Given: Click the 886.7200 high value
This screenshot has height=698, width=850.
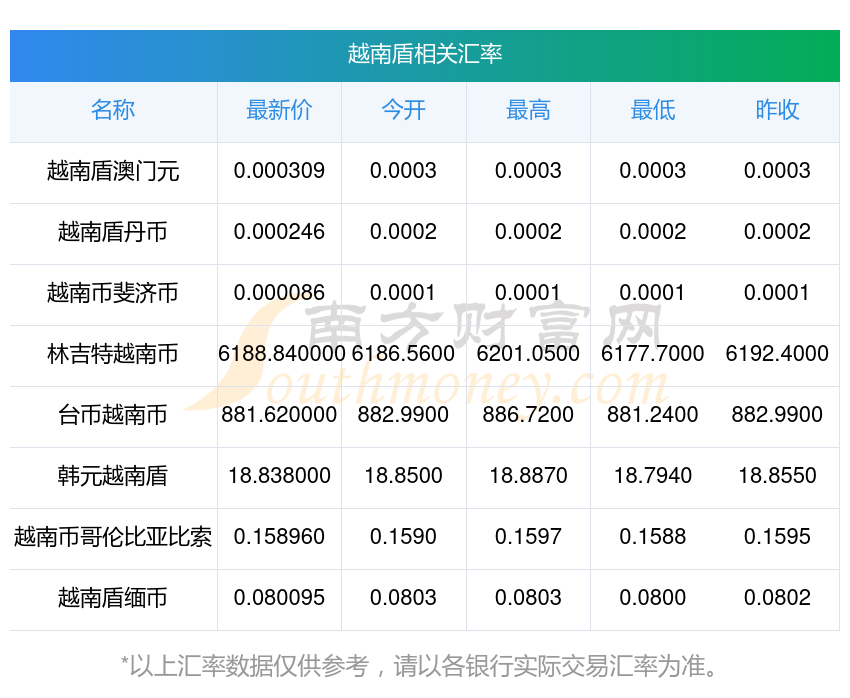Looking at the screenshot, I should (x=528, y=415).
